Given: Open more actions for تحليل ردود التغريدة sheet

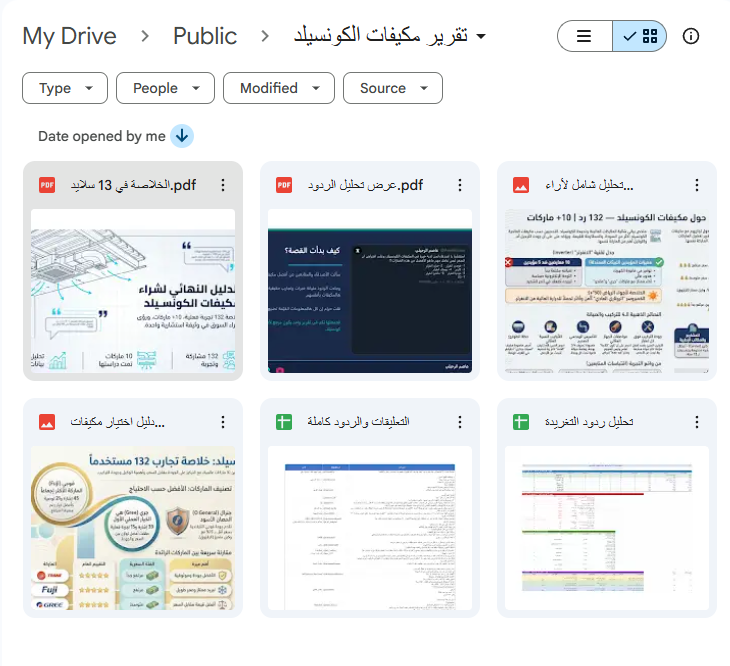Looking at the screenshot, I should tap(697, 422).
